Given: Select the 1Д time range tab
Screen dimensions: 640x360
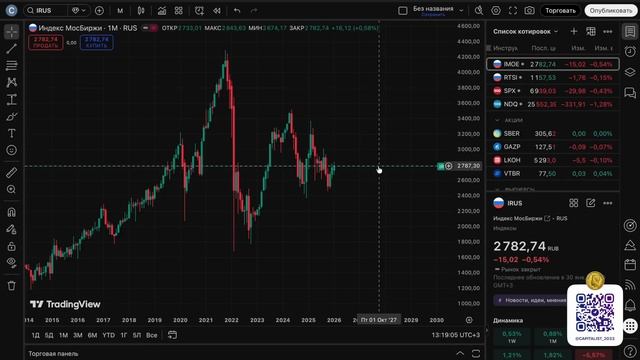Looking at the screenshot, I should tap(36, 335).
